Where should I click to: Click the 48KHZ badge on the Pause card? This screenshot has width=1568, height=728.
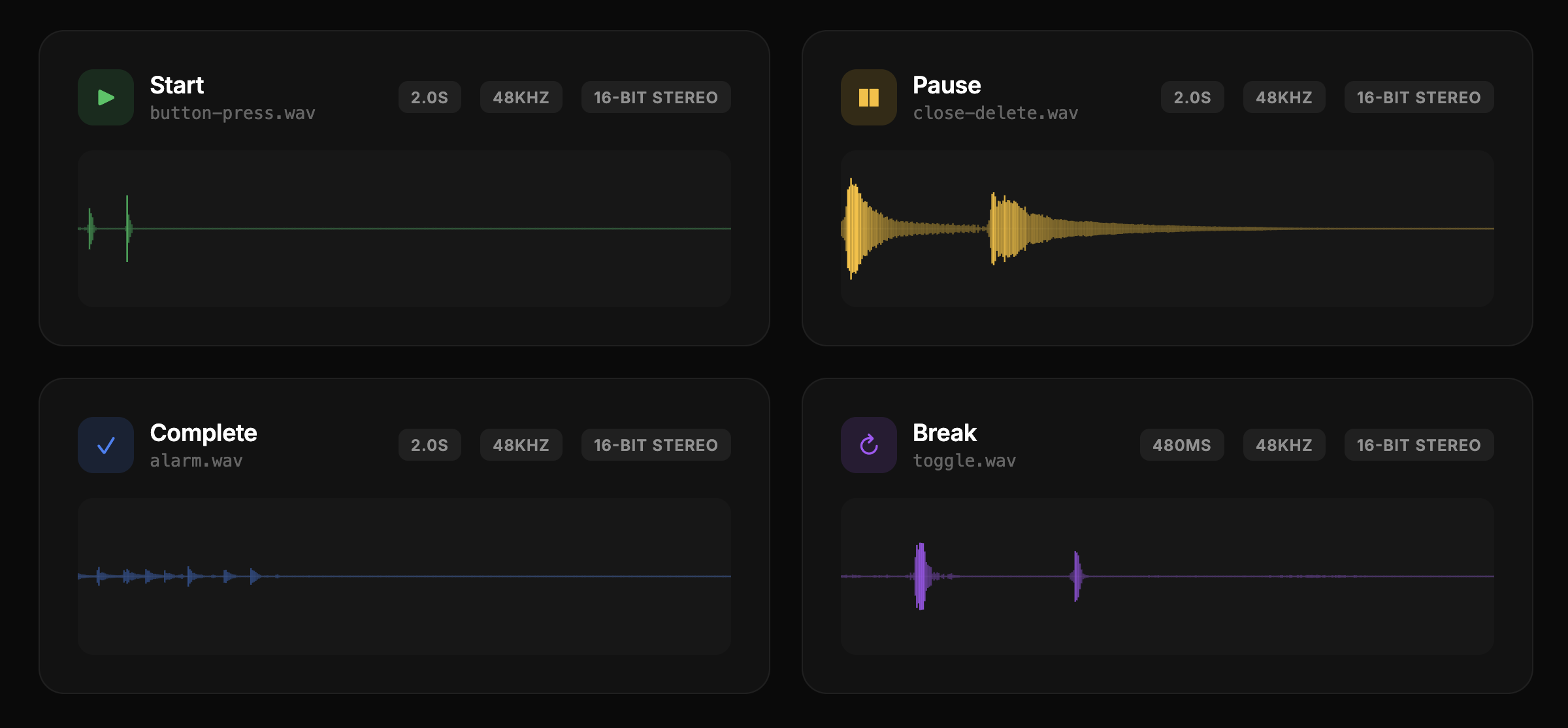click(1284, 97)
